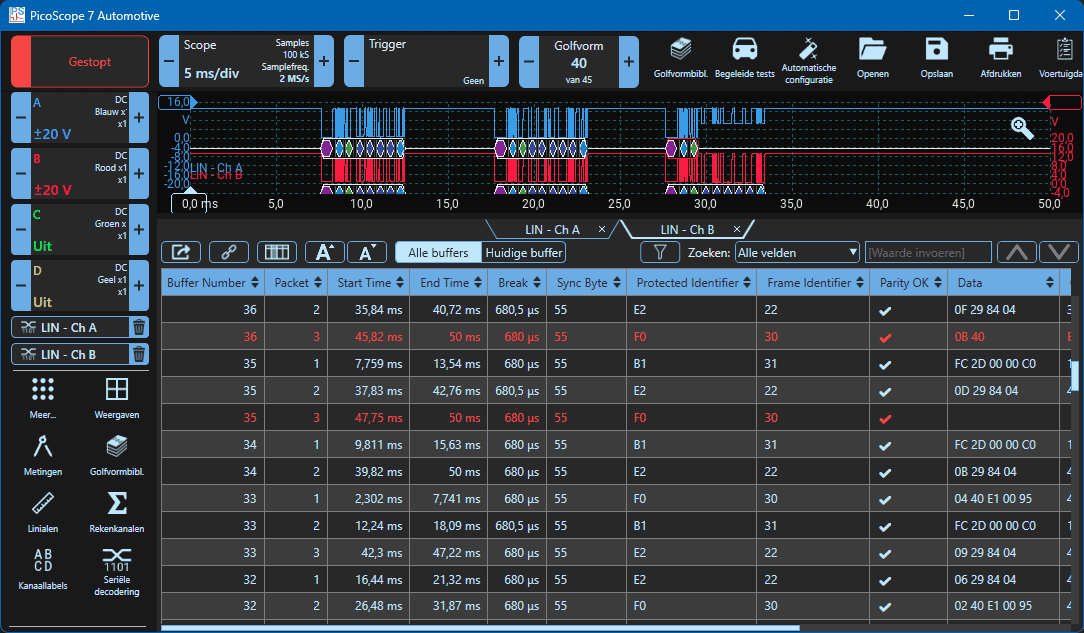Open Seriële decodering tool
Image resolution: width=1084 pixels, height=633 pixels.
click(x=116, y=571)
